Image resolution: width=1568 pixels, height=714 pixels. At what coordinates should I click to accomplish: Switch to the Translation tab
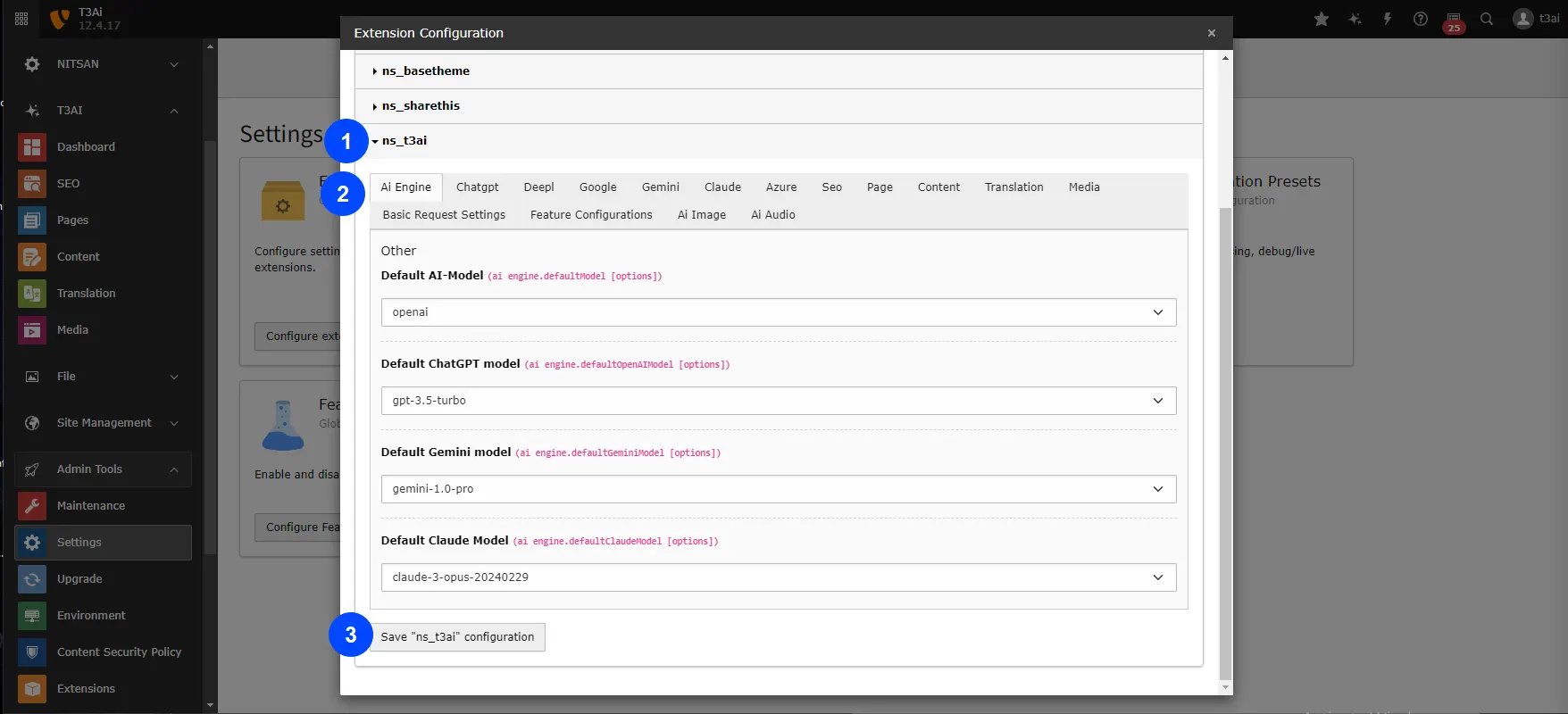1014,187
